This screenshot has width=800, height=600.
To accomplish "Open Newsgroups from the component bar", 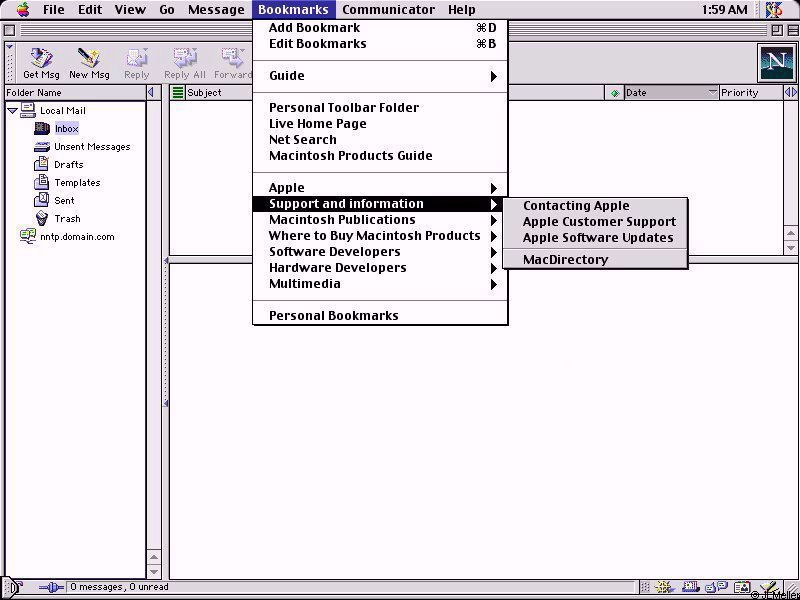I will [x=716, y=587].
